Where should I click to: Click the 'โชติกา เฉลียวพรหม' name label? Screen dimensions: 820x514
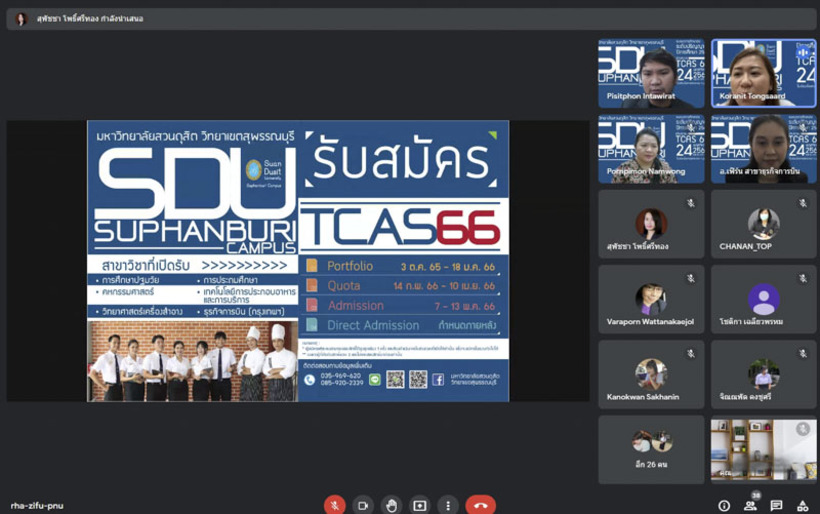[x=751, y=322]
